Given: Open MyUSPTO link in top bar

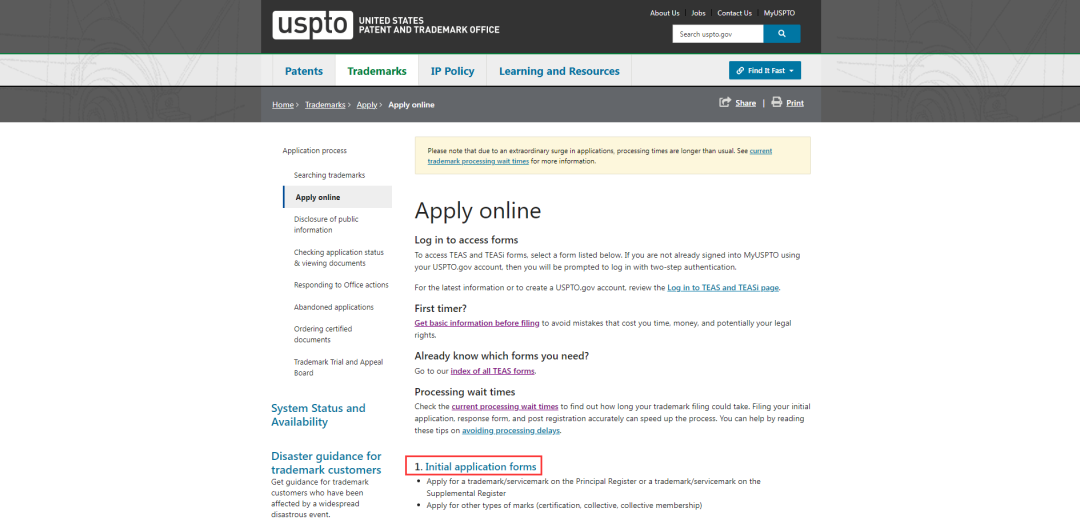Looking at the screenshot, I should 779,13.
